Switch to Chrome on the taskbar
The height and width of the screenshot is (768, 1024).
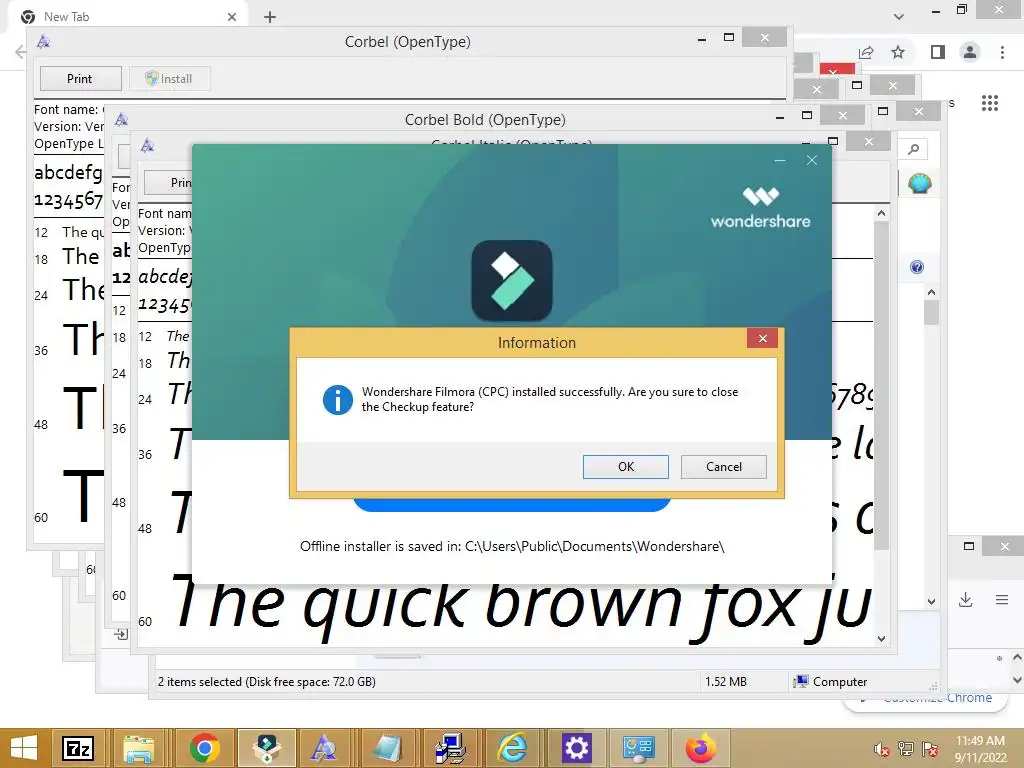coord(204,748)
